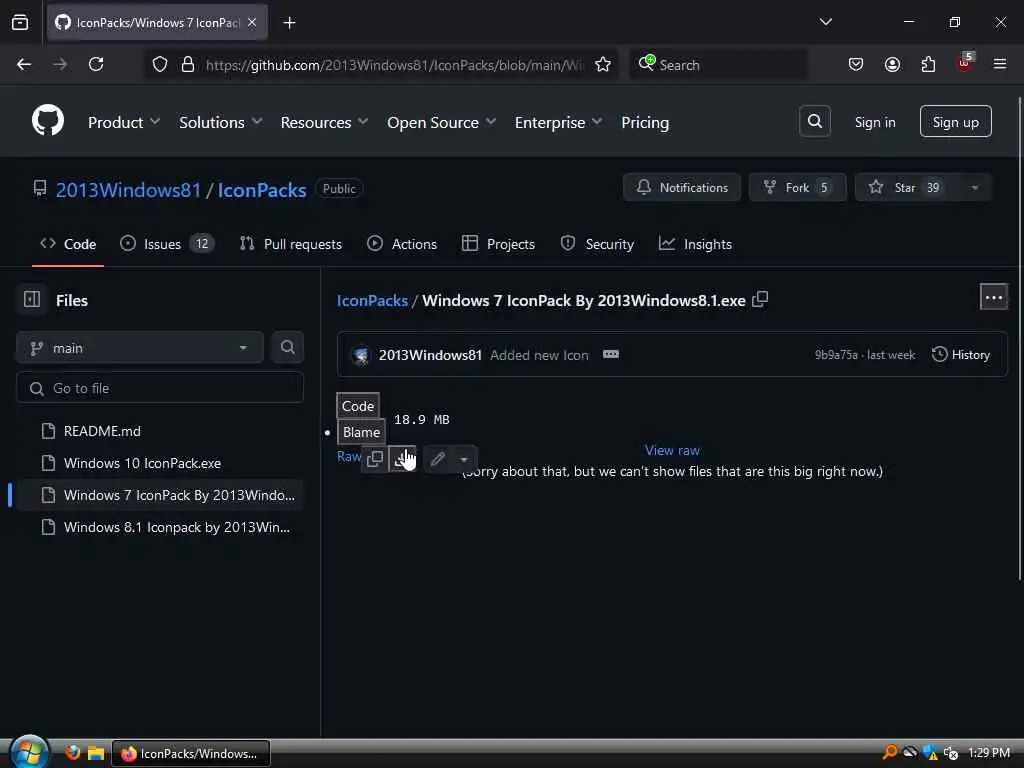Switch to the Code repository tab
1024x768 pixels.
tap(68, 244)
